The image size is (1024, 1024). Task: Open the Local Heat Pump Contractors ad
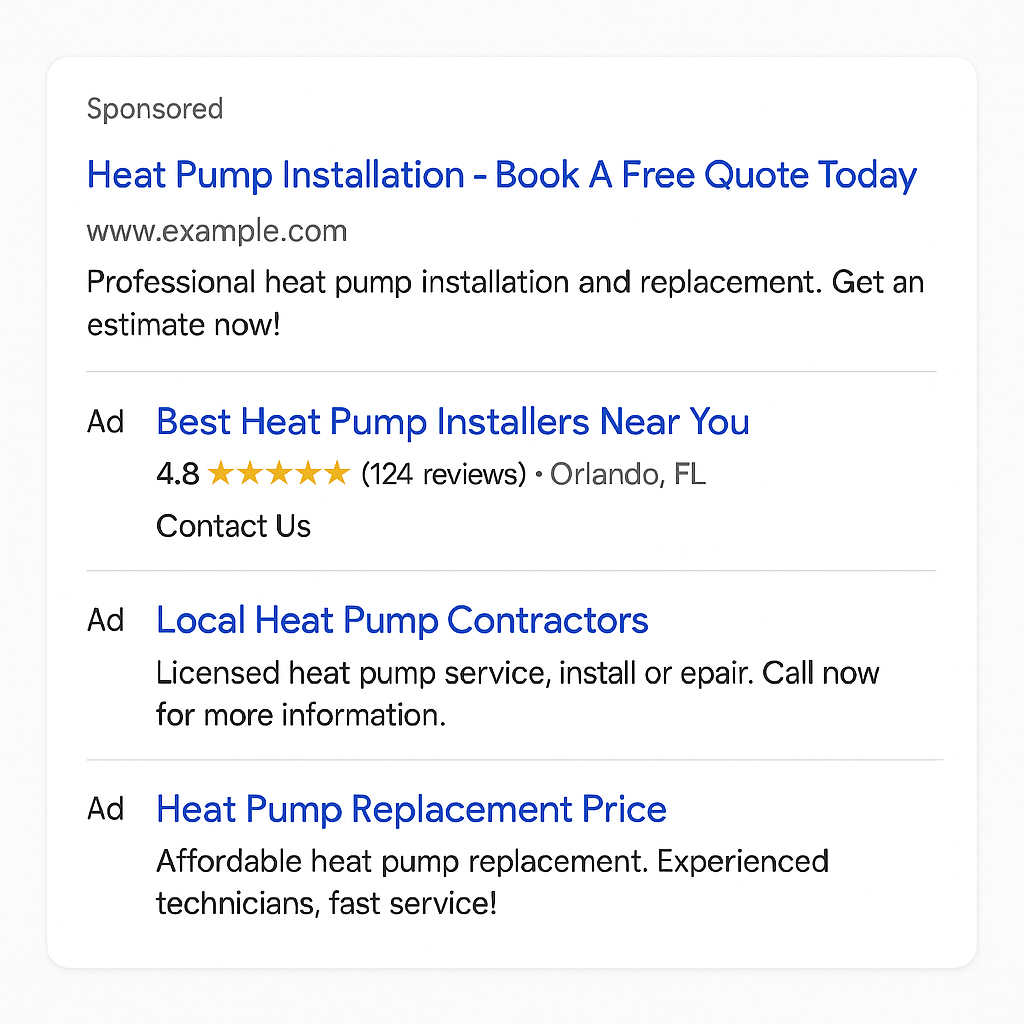coord(401,620)
